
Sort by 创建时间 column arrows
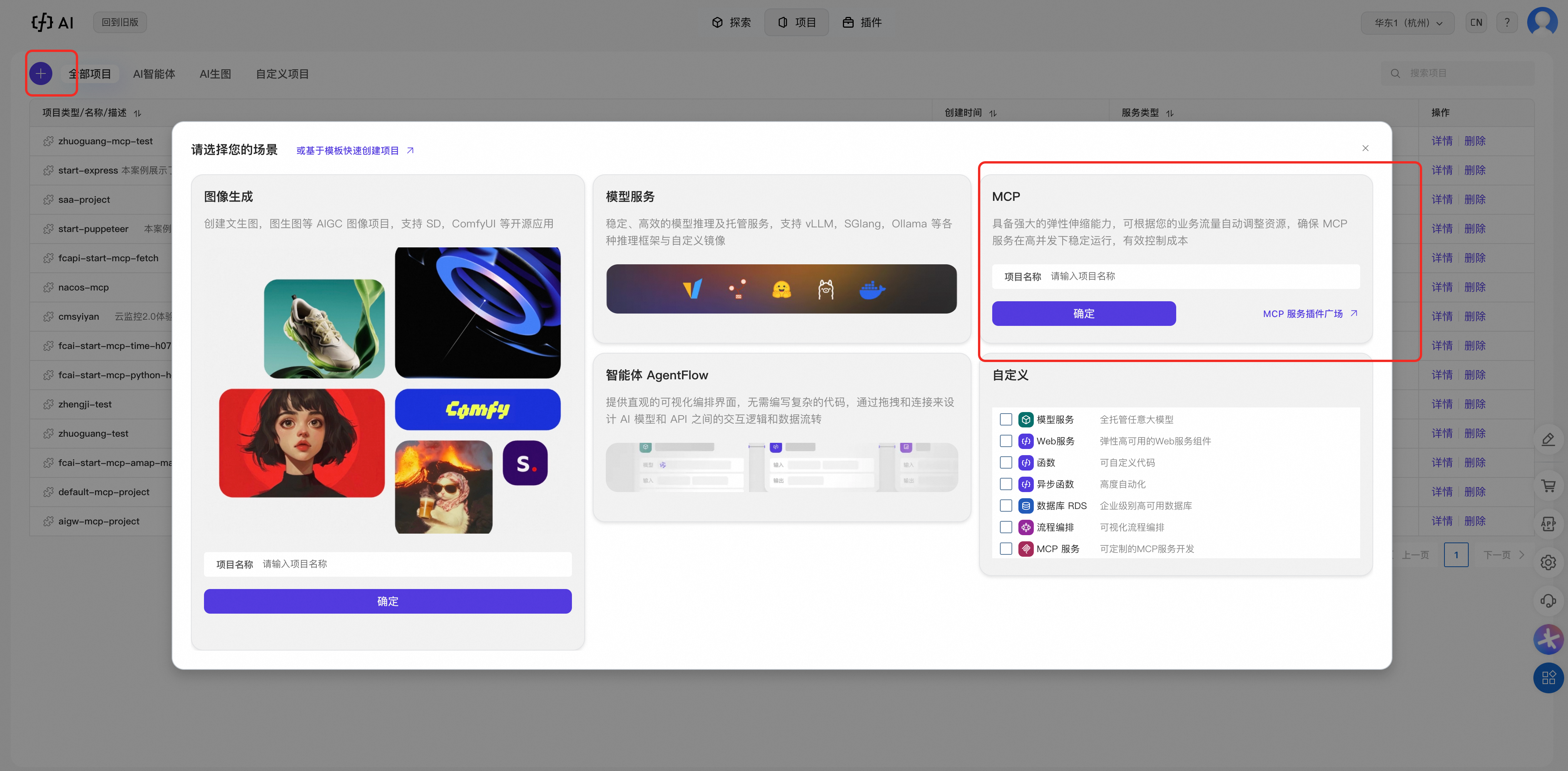point(993,113)
